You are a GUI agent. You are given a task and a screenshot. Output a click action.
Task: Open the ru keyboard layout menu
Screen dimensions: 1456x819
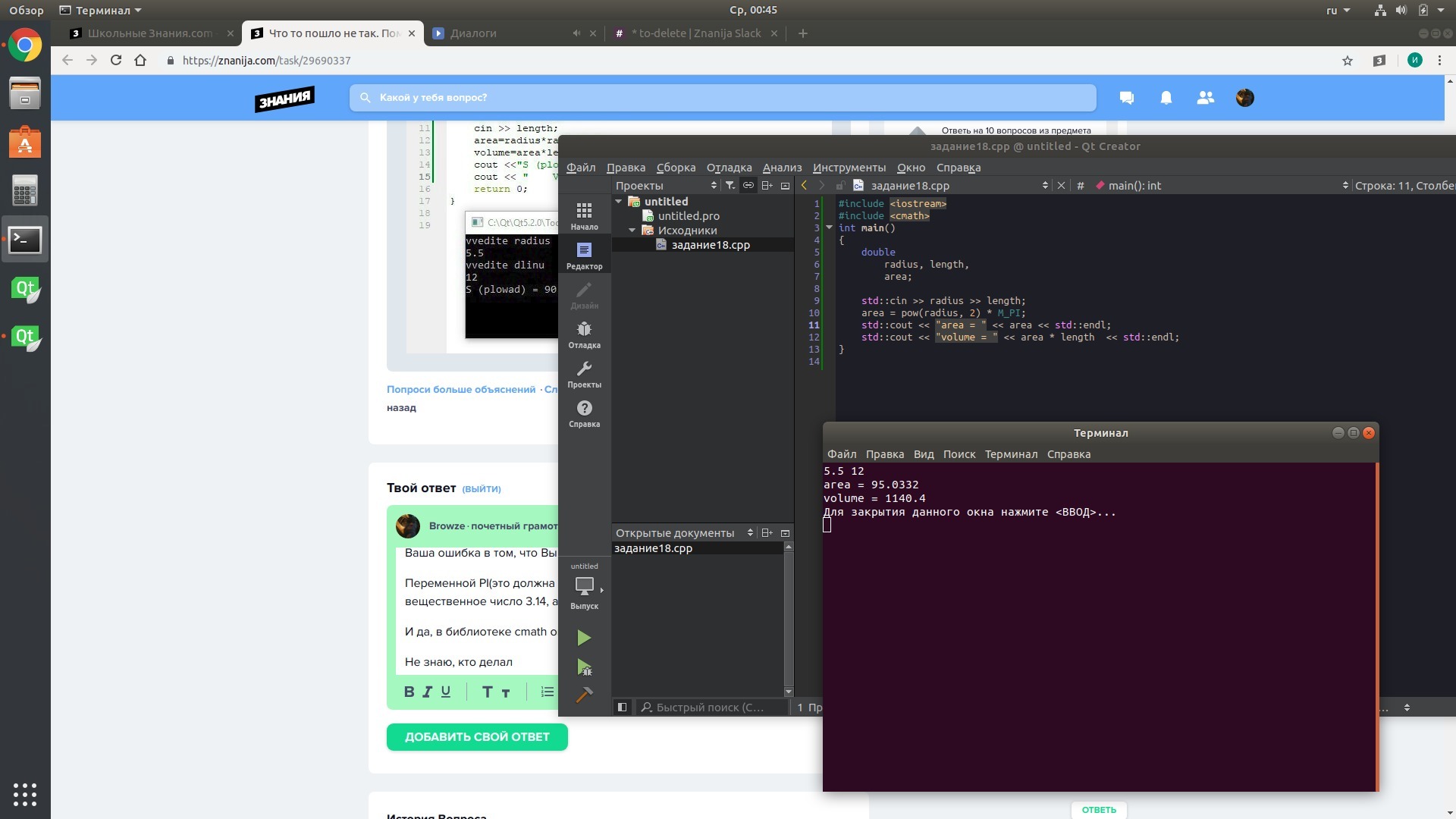[1338, 11]
